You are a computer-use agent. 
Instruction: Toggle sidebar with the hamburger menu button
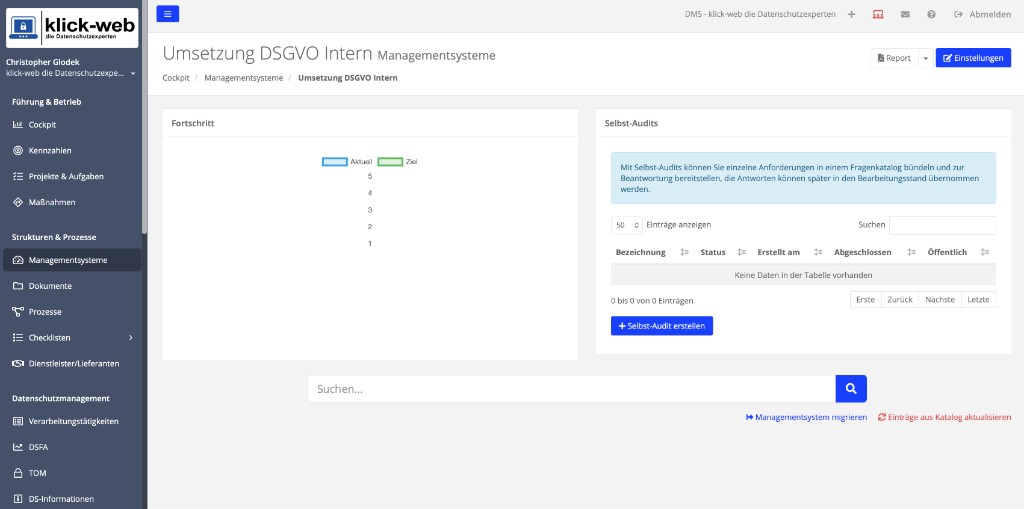168,14
